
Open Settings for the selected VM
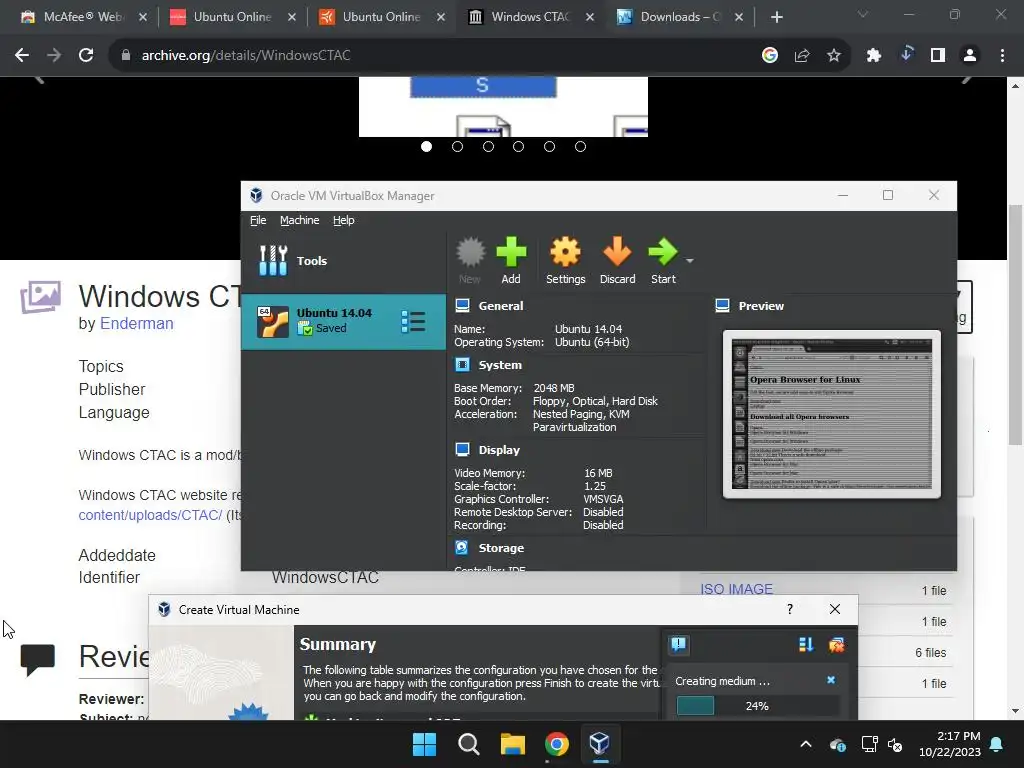[x=566, y=261]
